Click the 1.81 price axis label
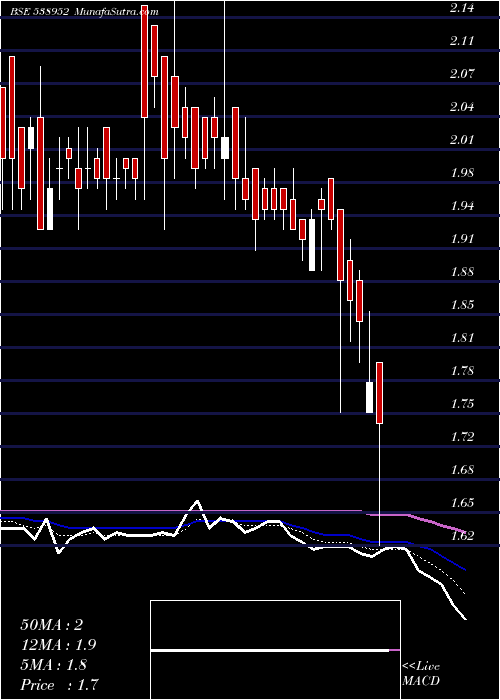The width and height of the screenshot is (500, 700). [462, 338]
